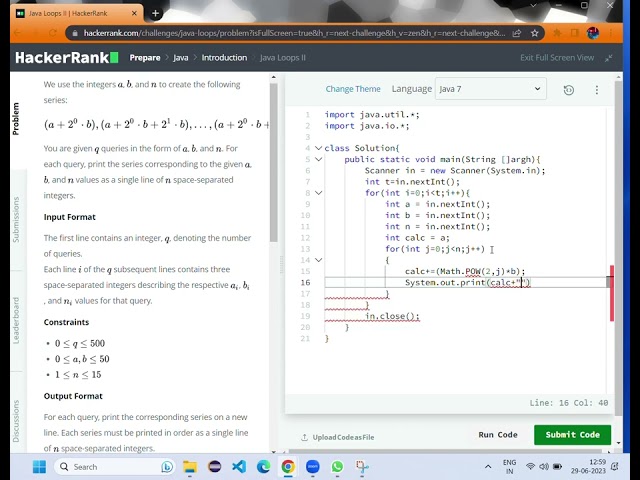The image size is (640, 480).
Task: Show hidden system tray icons
Action: (x=488, y=467)
